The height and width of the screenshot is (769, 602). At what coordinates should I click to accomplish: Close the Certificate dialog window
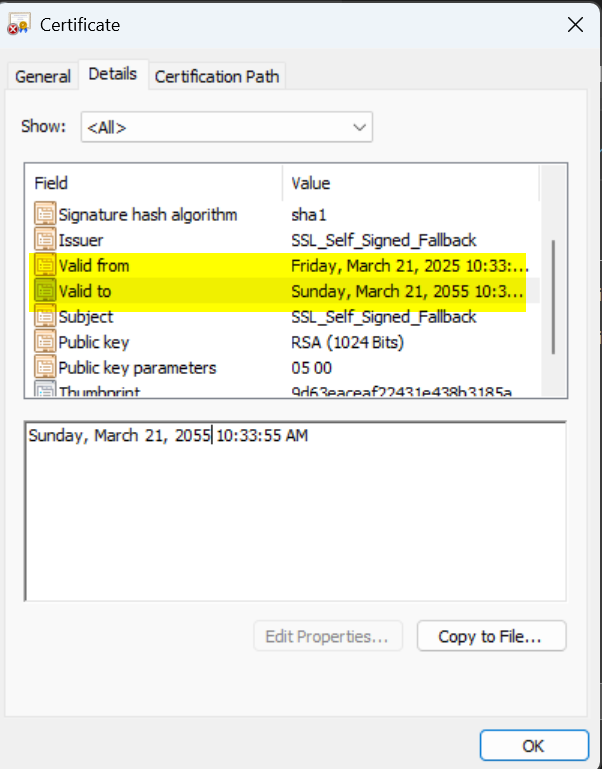[575, 25]
